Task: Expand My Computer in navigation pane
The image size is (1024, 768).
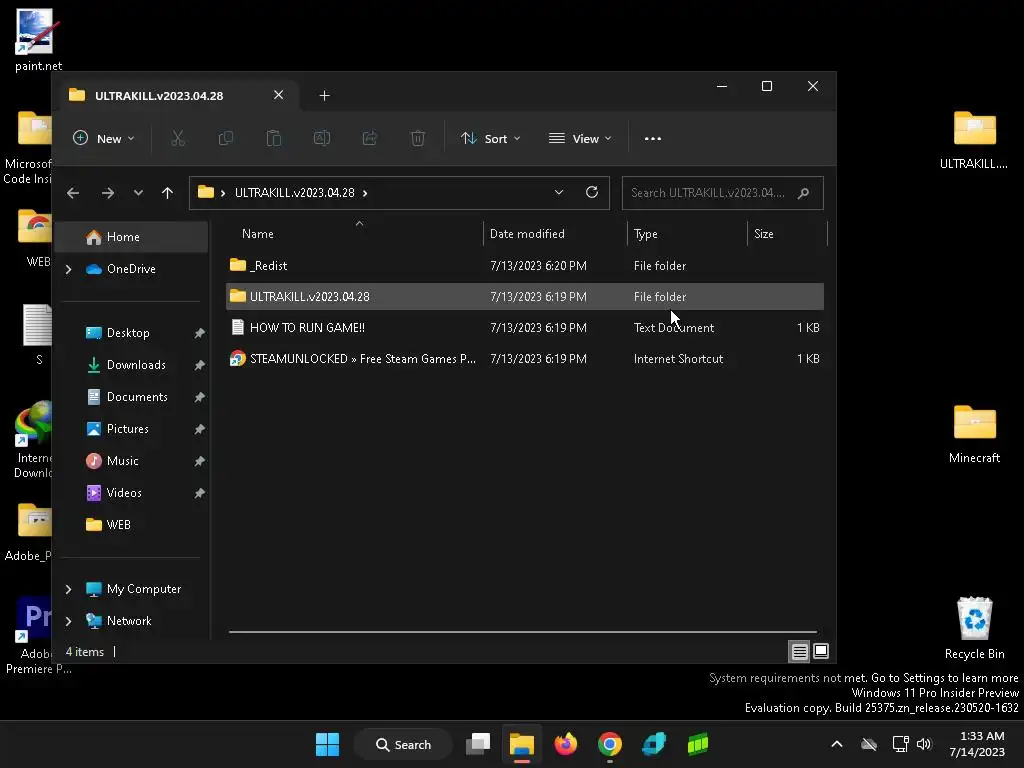Action: pyautogui.click(x=69, y=589)
